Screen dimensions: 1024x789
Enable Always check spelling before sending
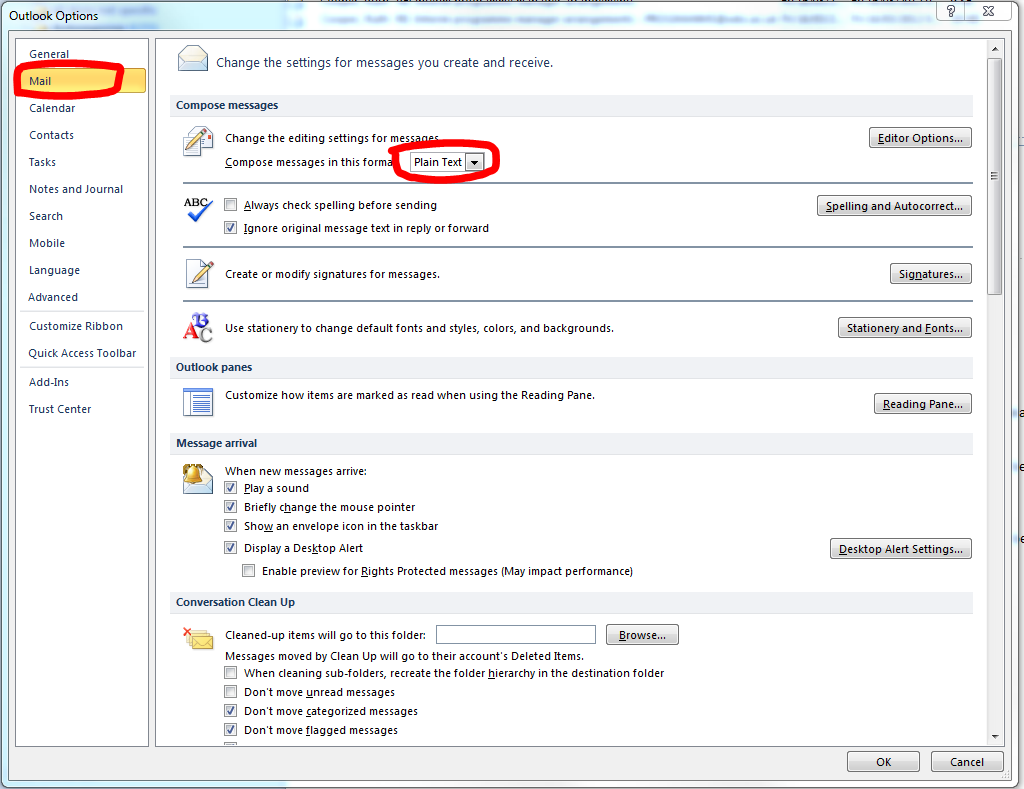tap(231, 205)
